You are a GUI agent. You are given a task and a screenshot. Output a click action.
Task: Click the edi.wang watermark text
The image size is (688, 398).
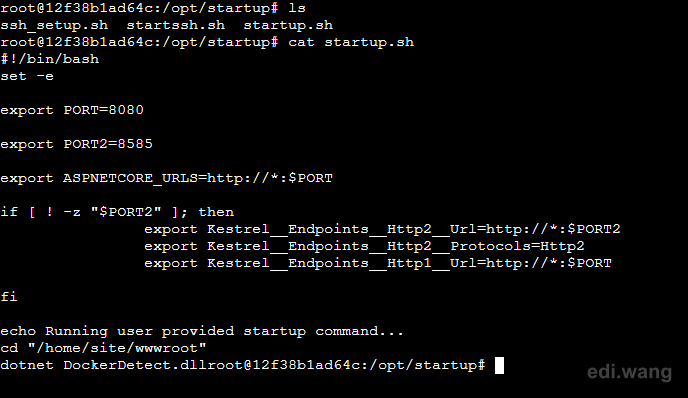630,372
